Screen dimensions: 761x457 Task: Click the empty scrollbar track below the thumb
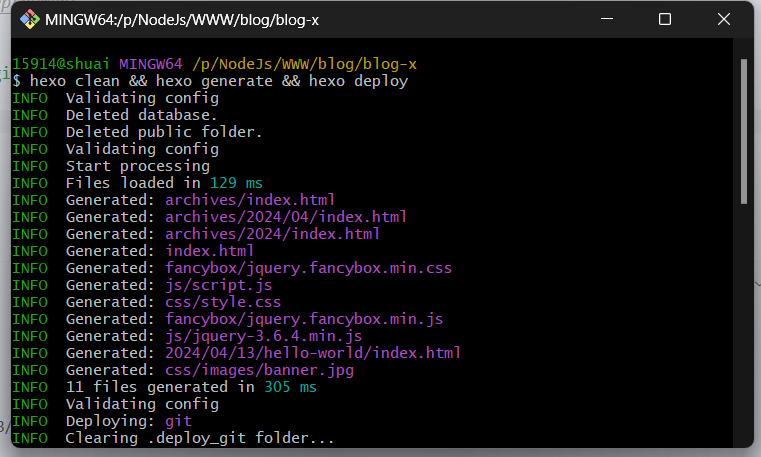(x=743, y=320)
